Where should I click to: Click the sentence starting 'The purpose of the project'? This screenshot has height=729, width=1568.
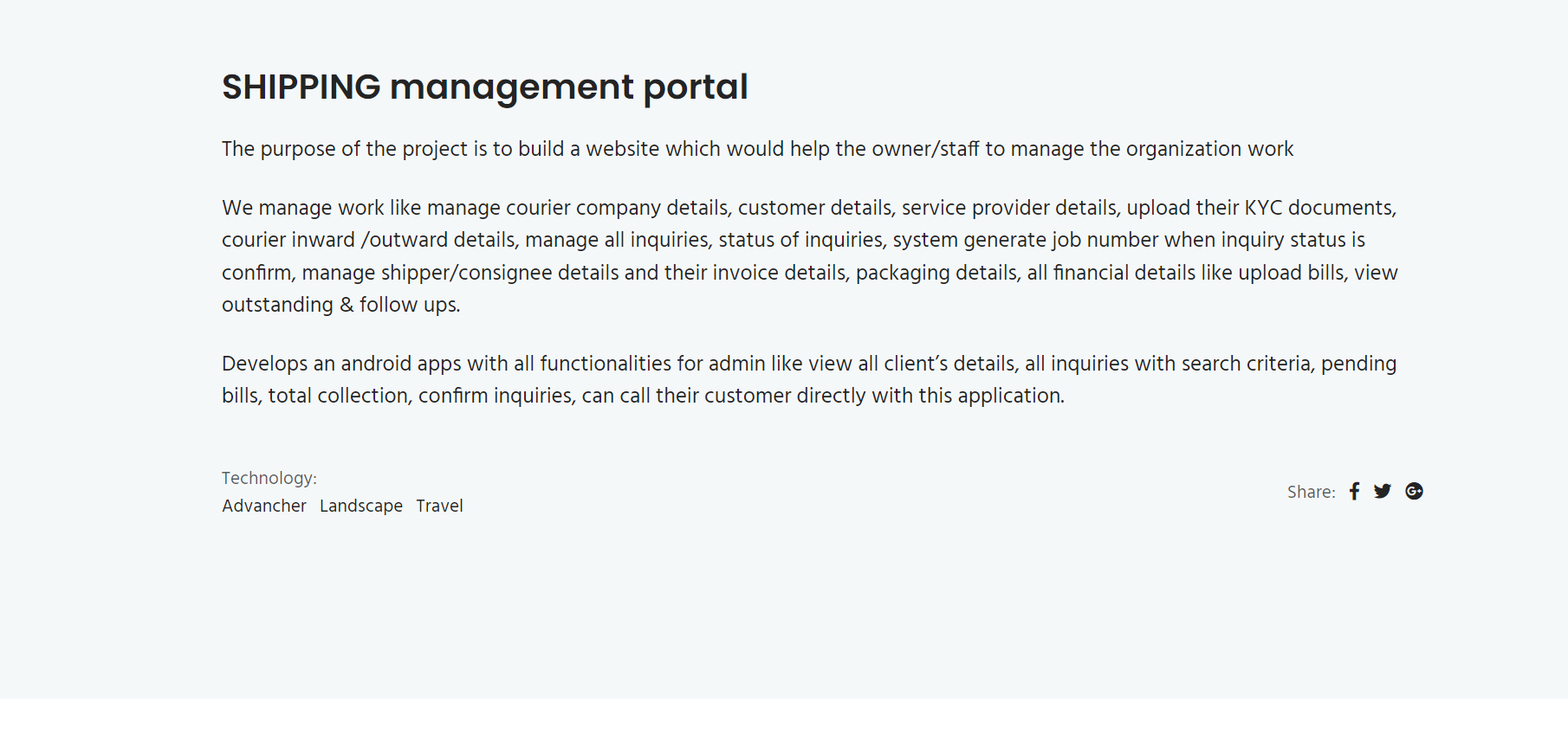tap(757, 149)
